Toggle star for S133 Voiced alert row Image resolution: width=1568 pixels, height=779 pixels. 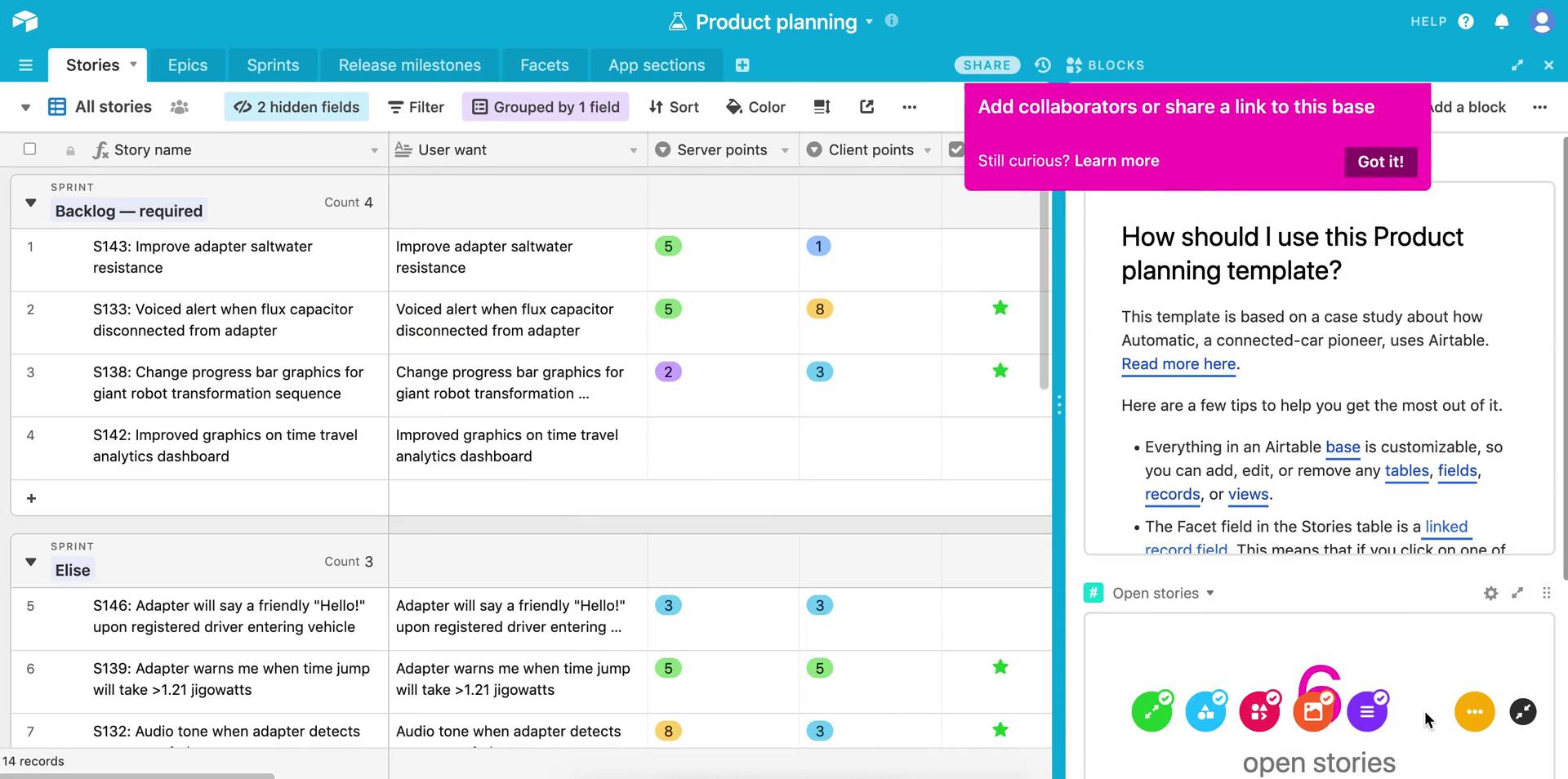coord(1000,308)
